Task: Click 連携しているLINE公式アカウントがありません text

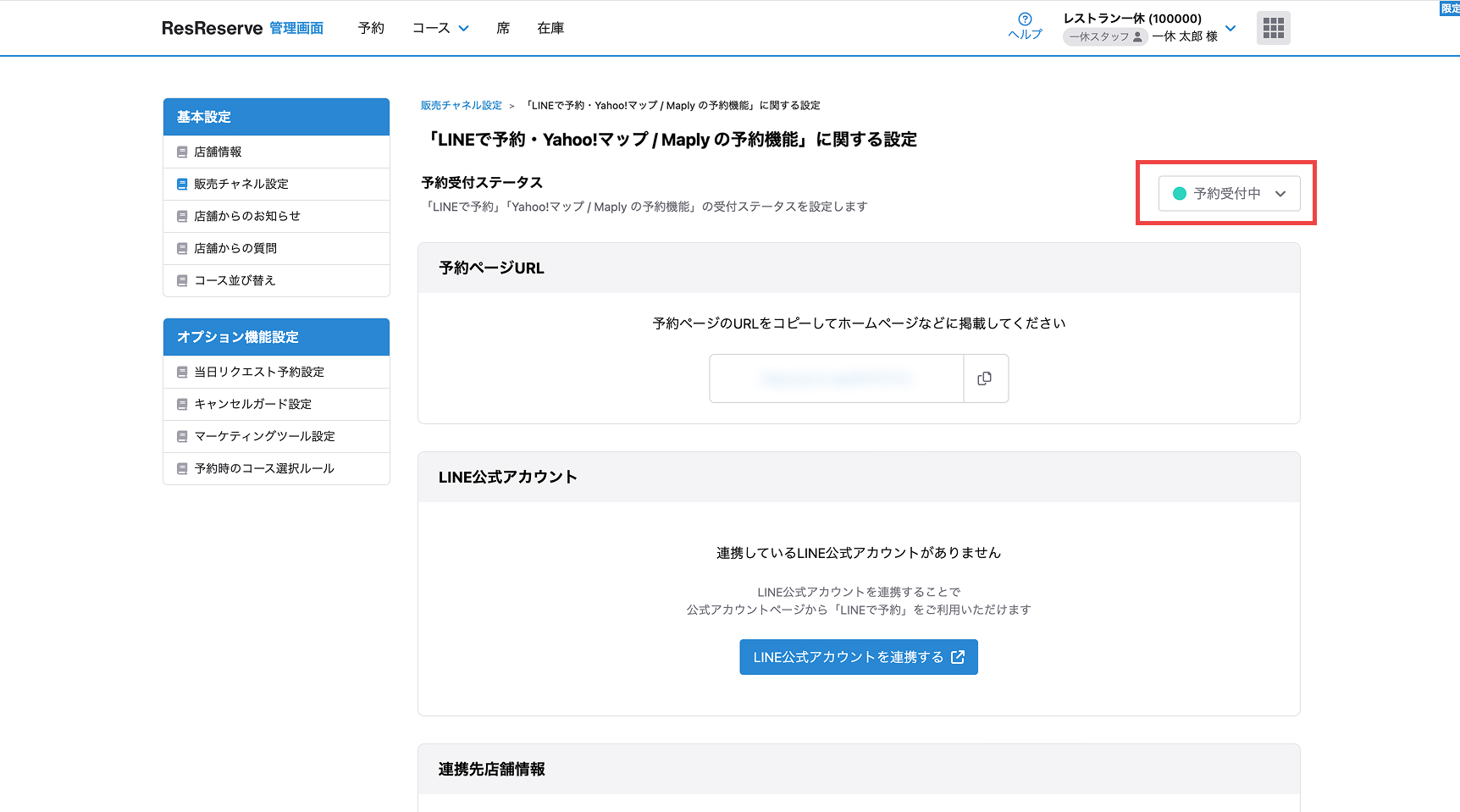Action: pyautogui.click(x=859, y=553)
